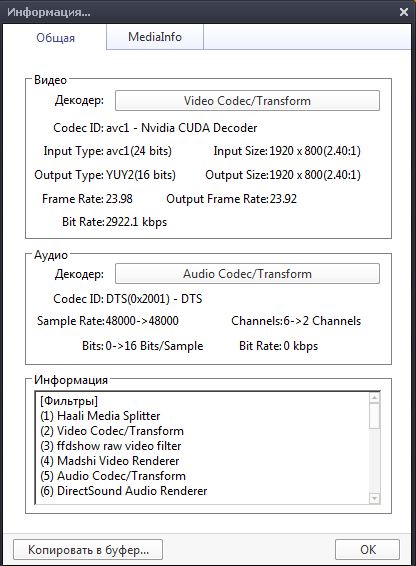Click the Bit Rate 2922.1 kbps value

(x=136, y=222)
